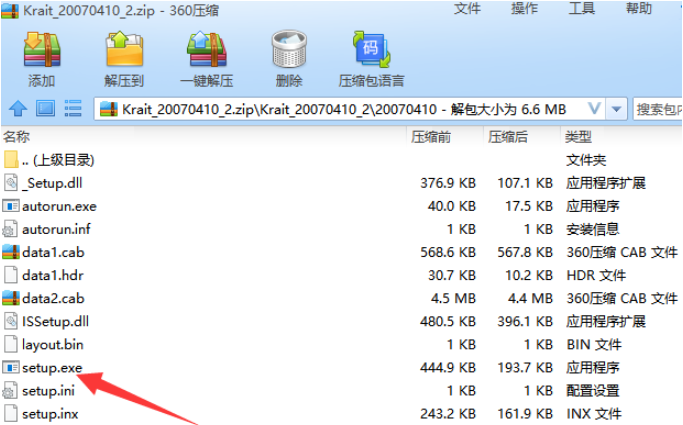Click the 解压到 (Extract to) icon
The height and width of the screenshot is (425, 683).
[x=124, y=58]
